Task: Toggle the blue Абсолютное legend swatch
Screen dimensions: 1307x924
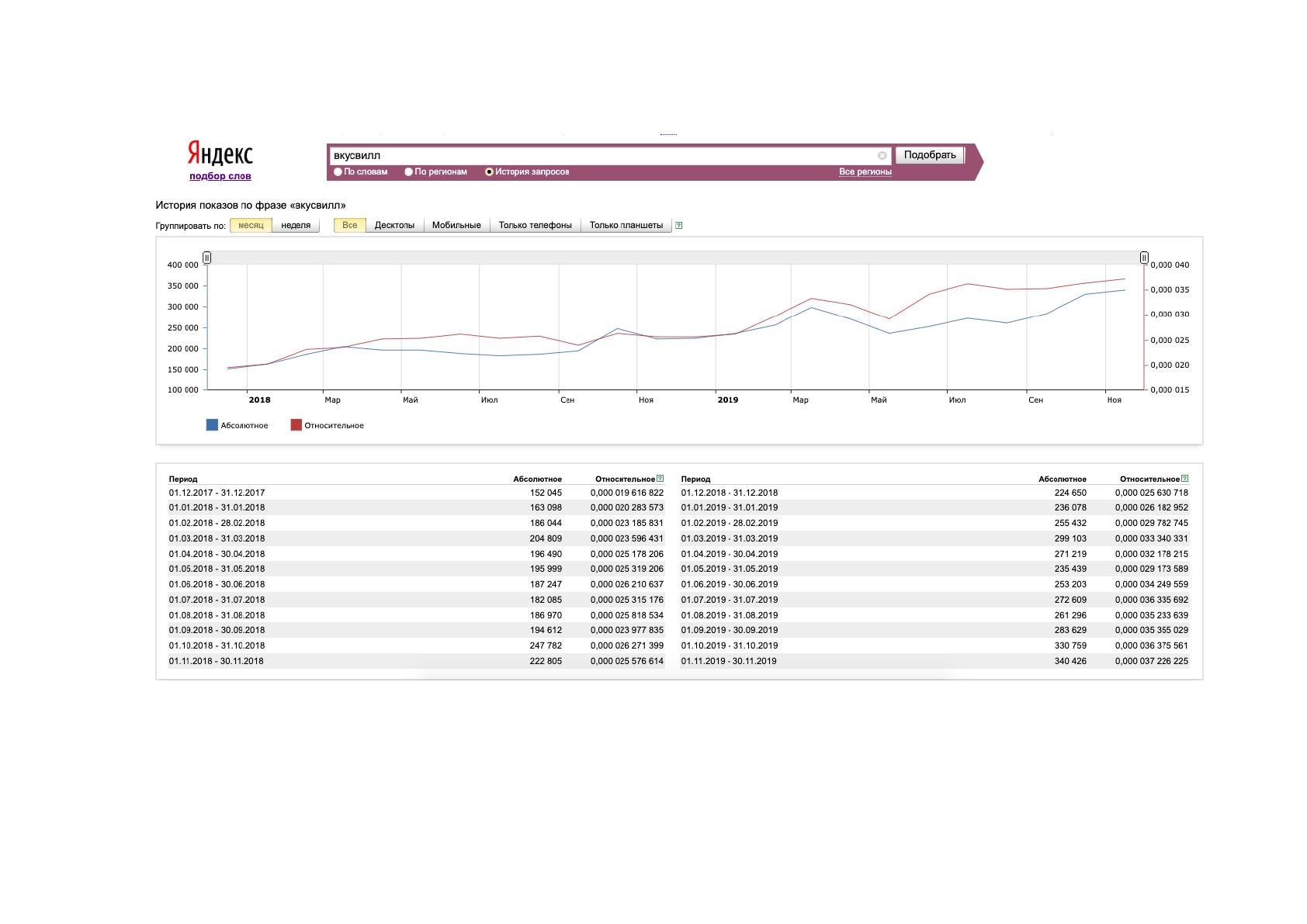Action: pyautogui.click(x=212, y=425)
